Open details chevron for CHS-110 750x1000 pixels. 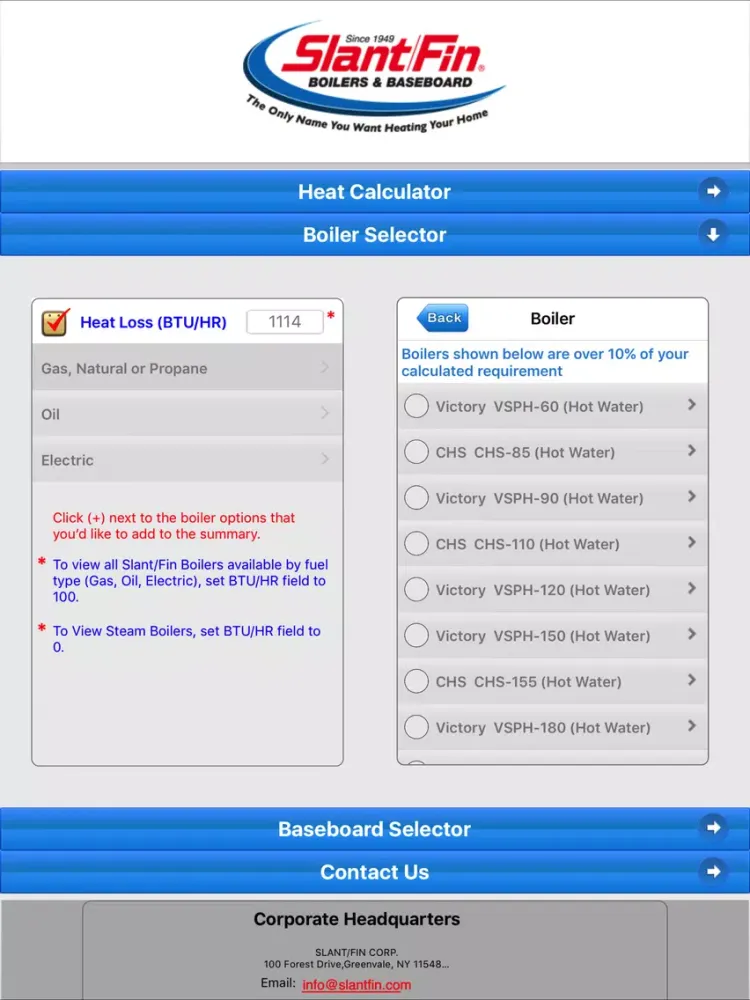pyautogui.click(x=692, y=542)
